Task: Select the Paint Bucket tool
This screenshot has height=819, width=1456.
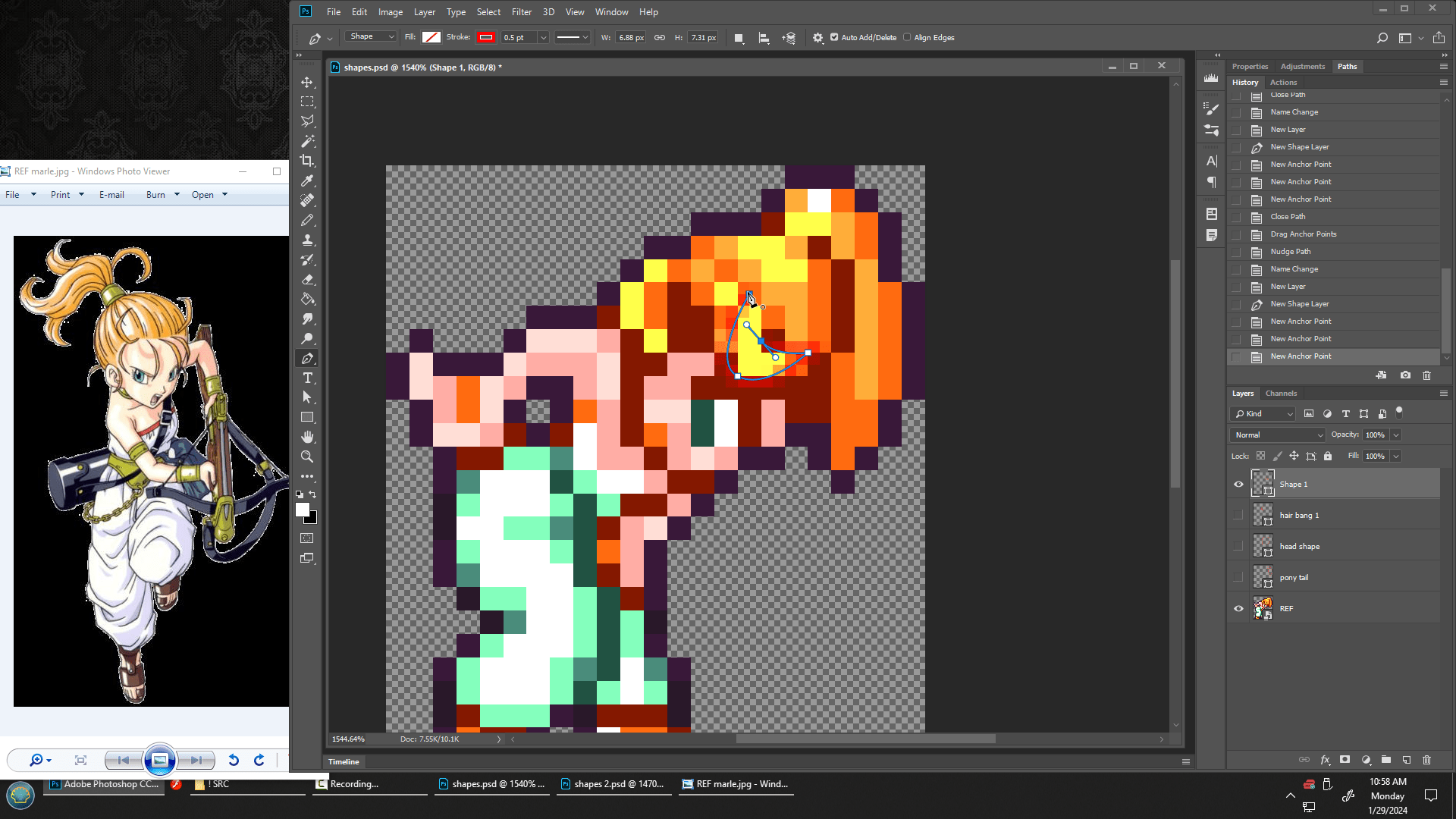Action: coord(307,299)
